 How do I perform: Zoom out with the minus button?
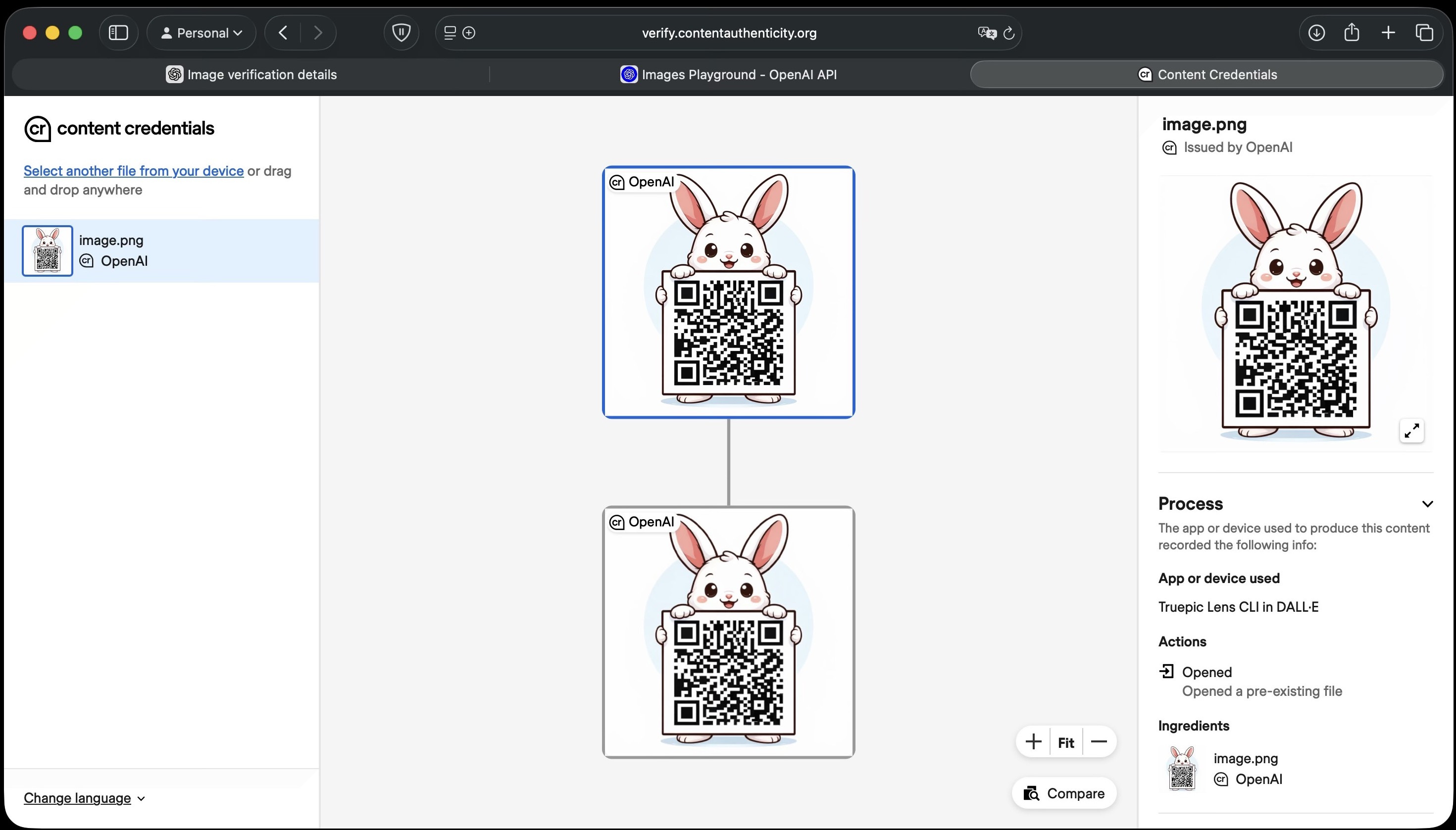1099,741
